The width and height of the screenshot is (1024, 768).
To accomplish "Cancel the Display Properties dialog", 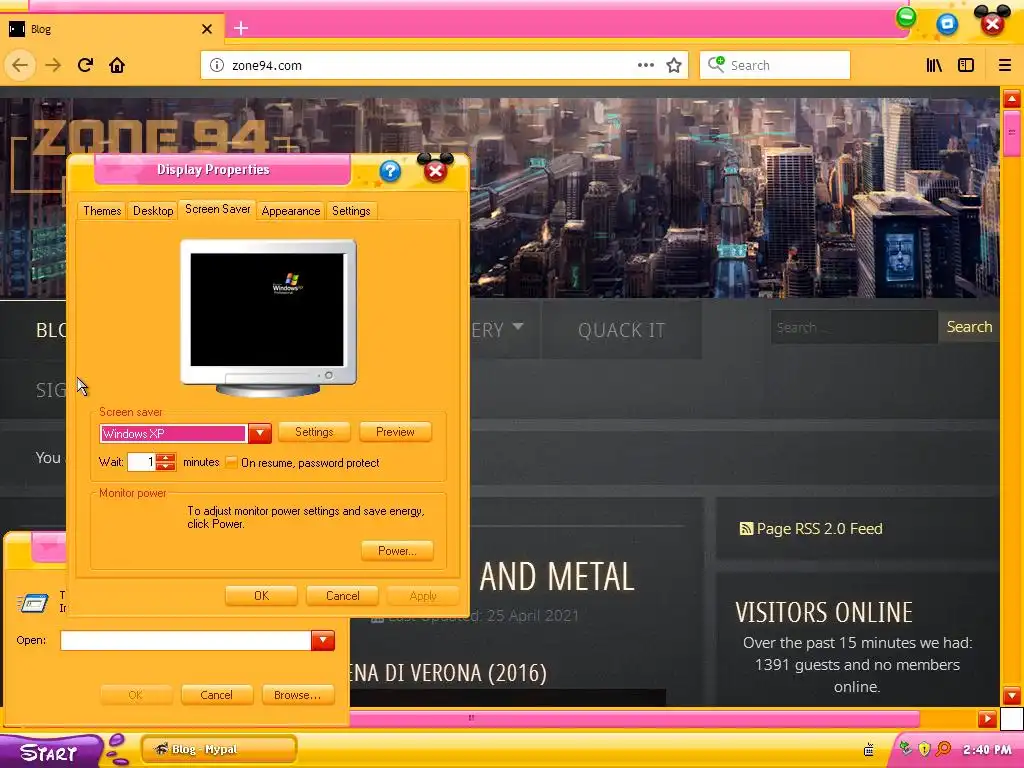I will (x=342, y=596).
